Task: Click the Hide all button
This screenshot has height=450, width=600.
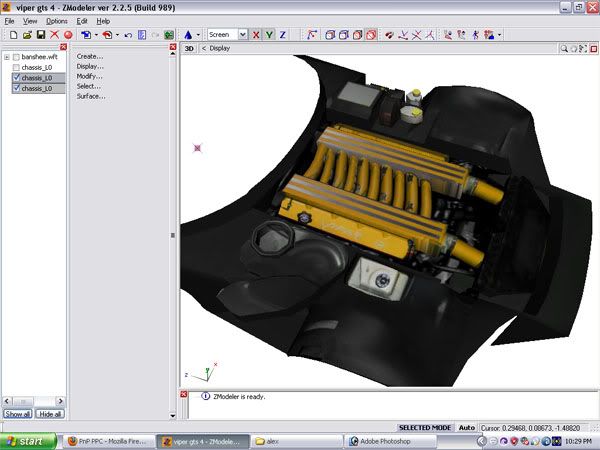Action: click(50, 413)
